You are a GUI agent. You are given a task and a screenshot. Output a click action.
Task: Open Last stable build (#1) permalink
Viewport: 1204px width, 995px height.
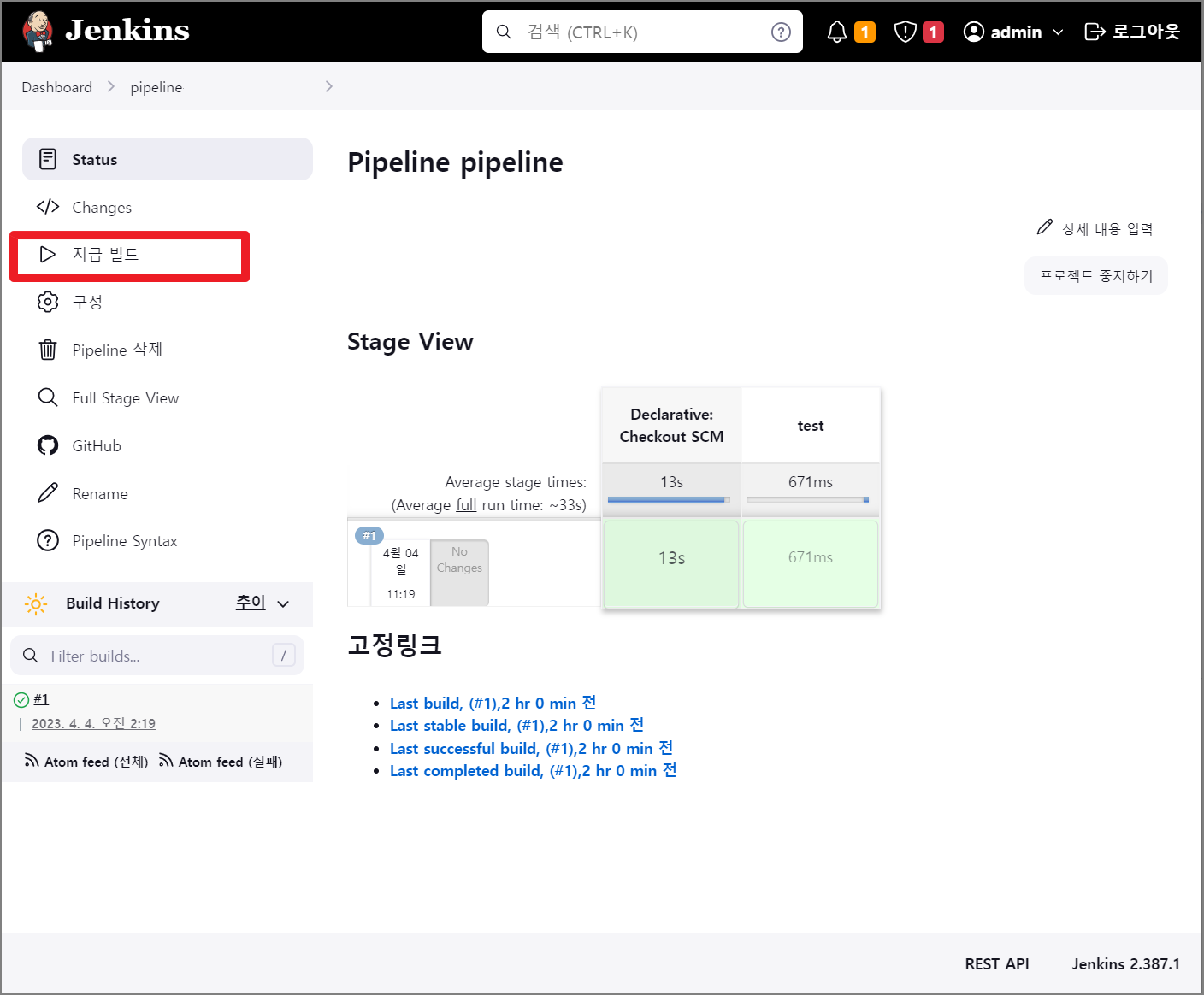(x=516, y=725)
